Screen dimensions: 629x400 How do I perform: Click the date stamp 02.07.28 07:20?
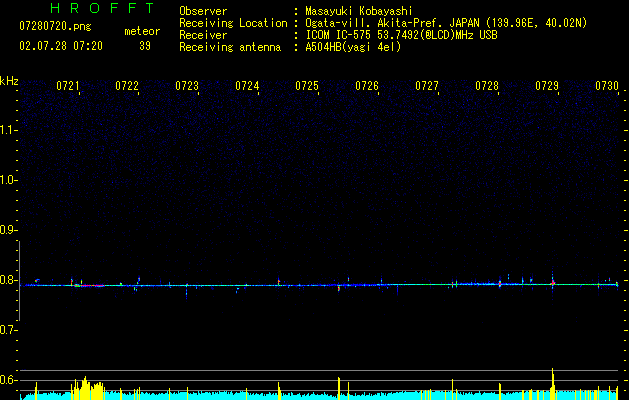(61, 46)
